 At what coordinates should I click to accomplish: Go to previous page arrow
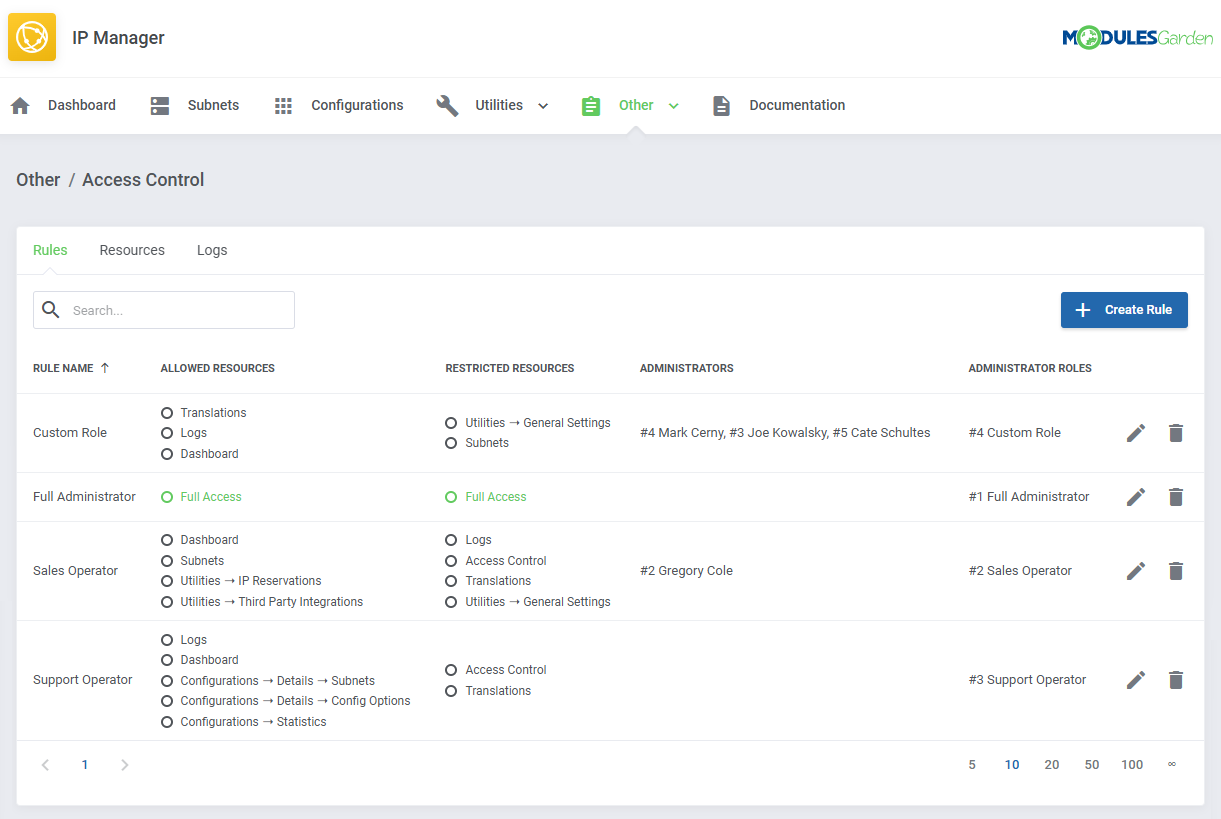pyautogui.click(x=45, y=765)
